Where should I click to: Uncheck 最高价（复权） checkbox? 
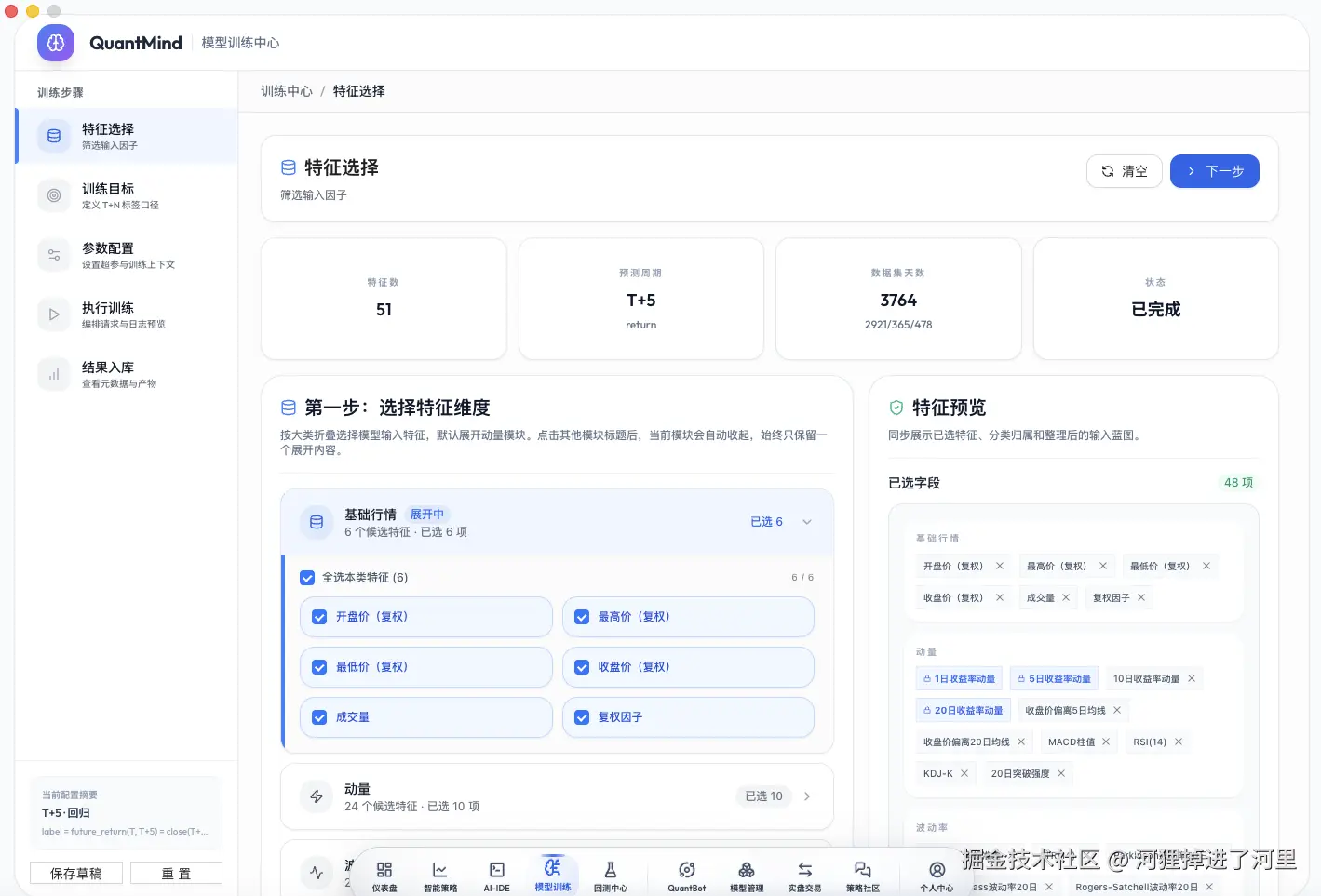point(582,617)
